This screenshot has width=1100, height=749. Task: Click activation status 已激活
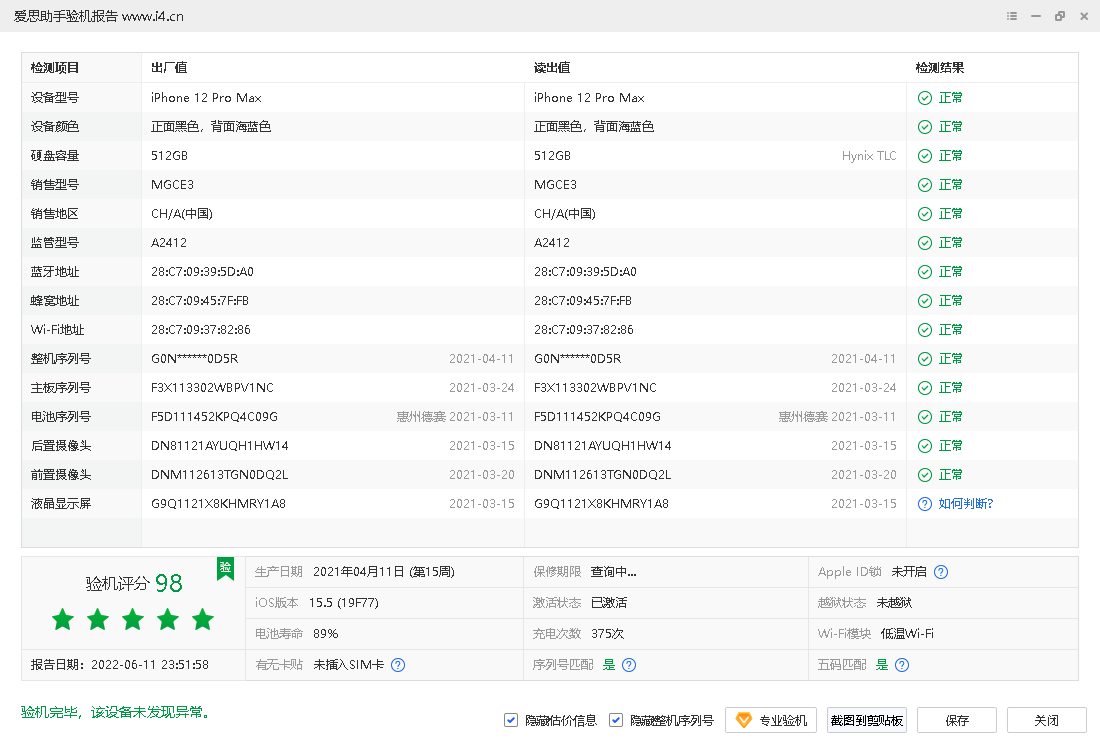pyautogui.click(x=609, y=603)
